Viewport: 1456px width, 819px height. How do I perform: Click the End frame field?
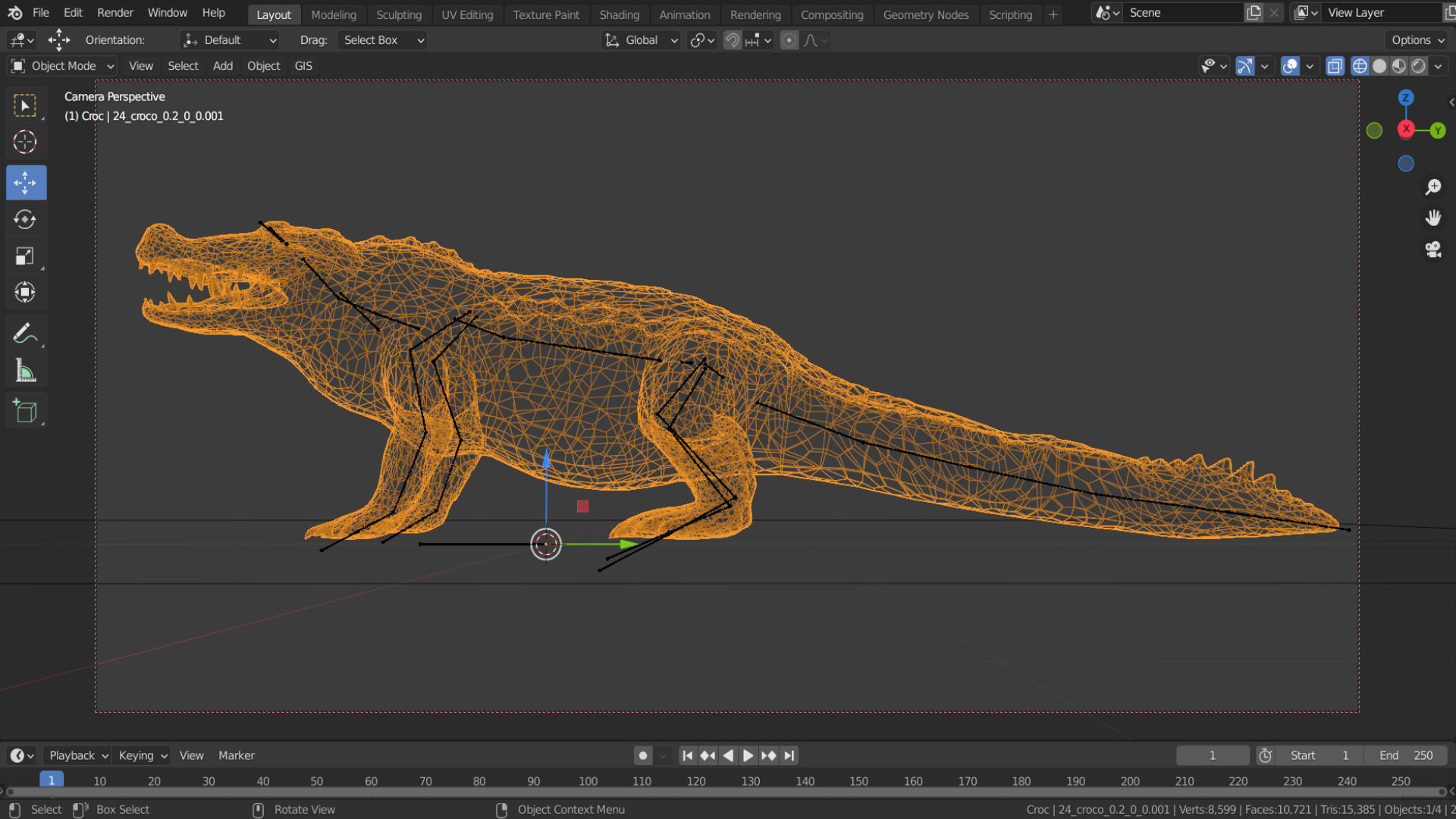[1405, 755]
